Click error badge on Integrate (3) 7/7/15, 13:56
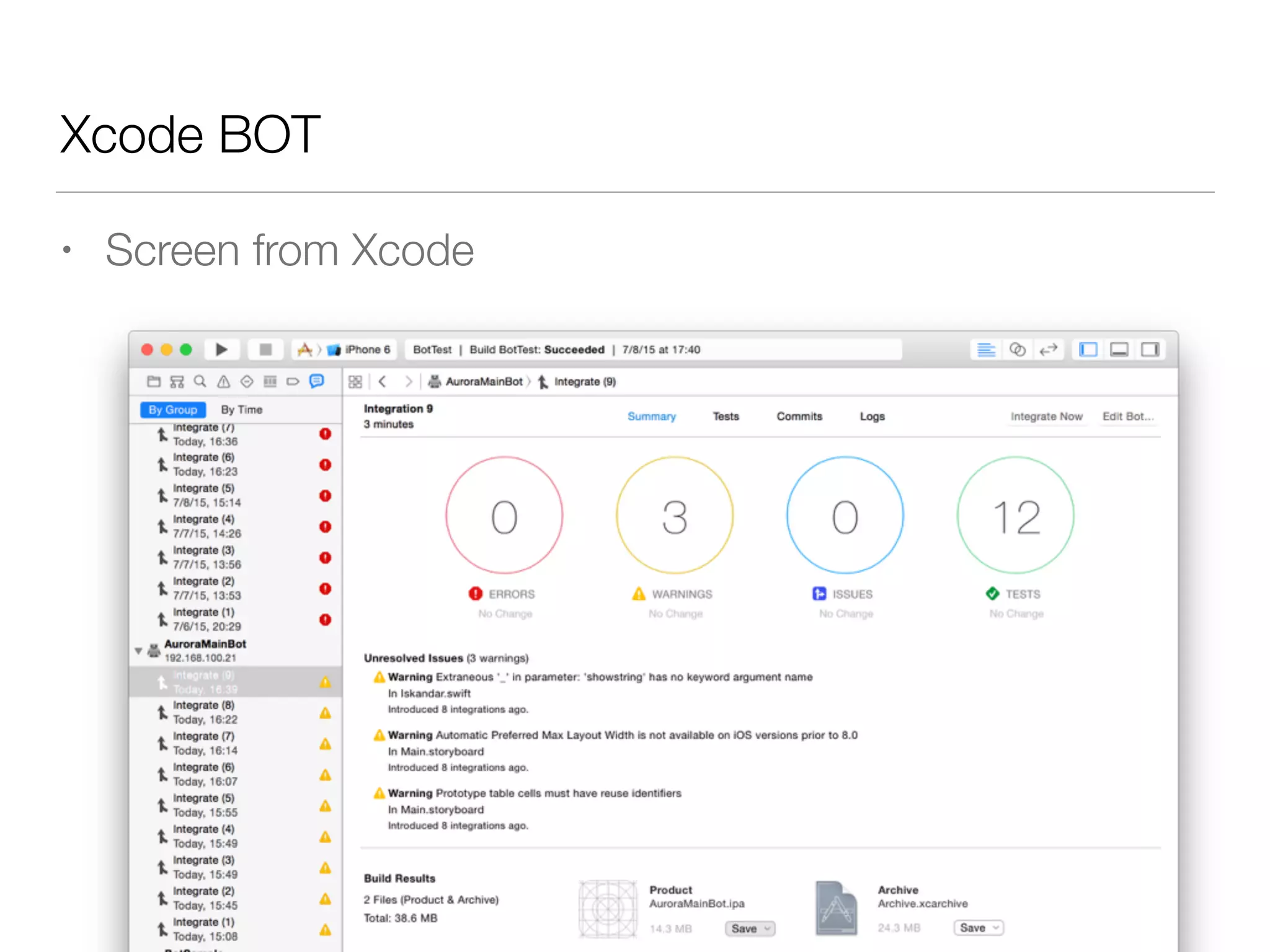This screenshot has height=952, width=1270. click(x=325, y=558)
